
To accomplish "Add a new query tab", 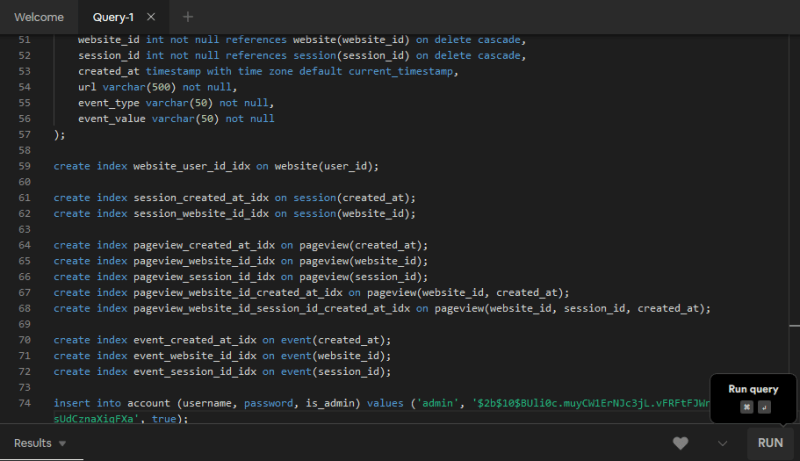I will pos(188,17).
